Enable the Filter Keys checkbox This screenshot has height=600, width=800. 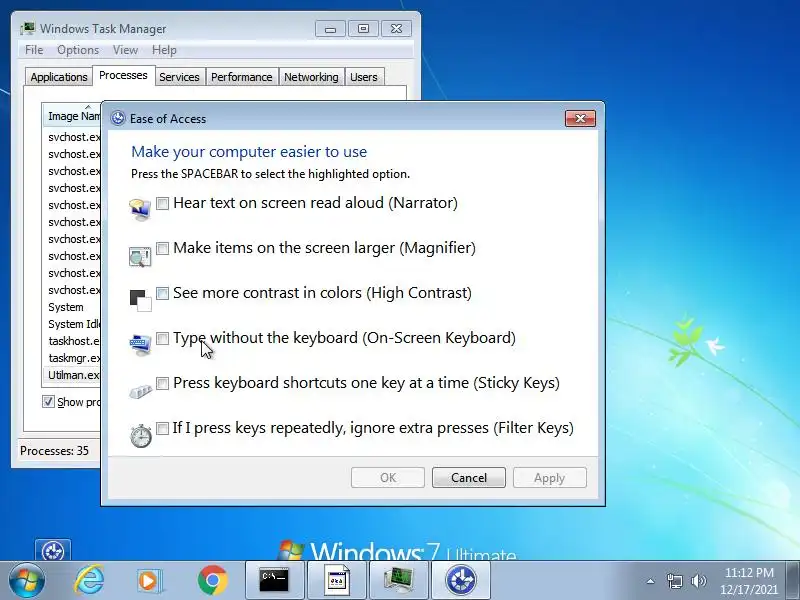point(162,428)
